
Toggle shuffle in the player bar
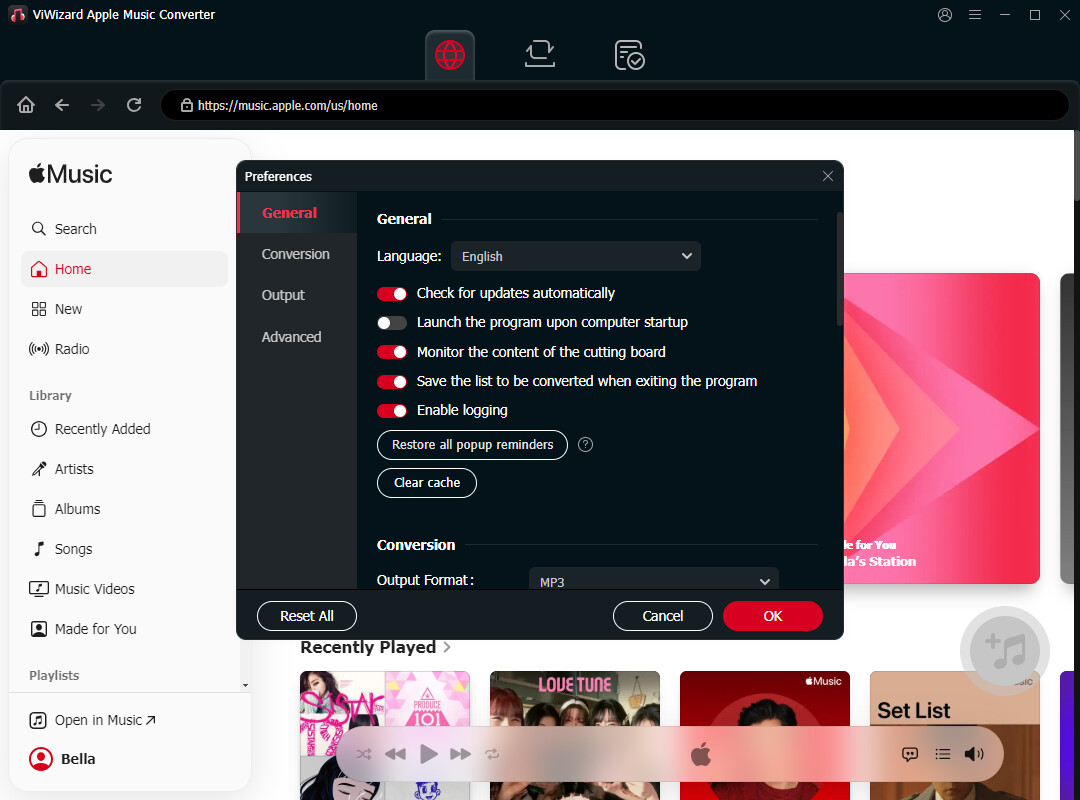point(364,754)
